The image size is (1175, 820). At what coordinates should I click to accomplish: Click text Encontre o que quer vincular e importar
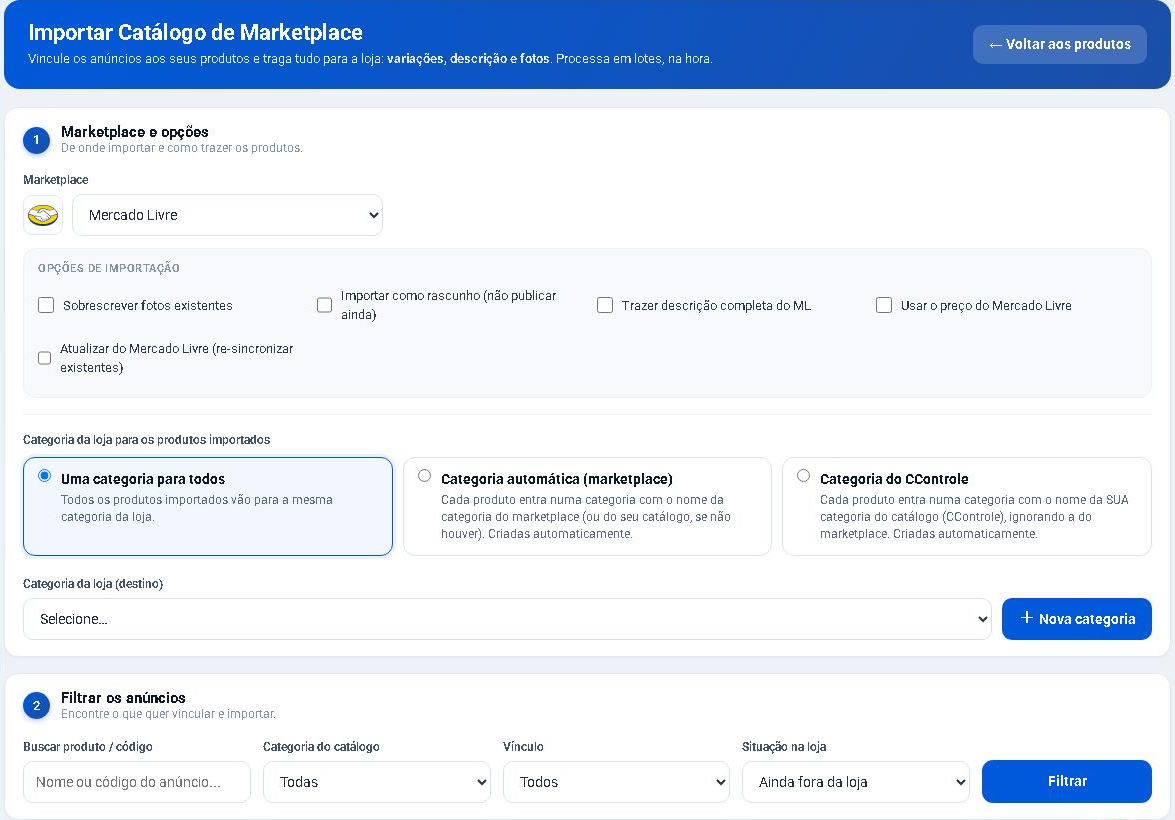[169, 714]
